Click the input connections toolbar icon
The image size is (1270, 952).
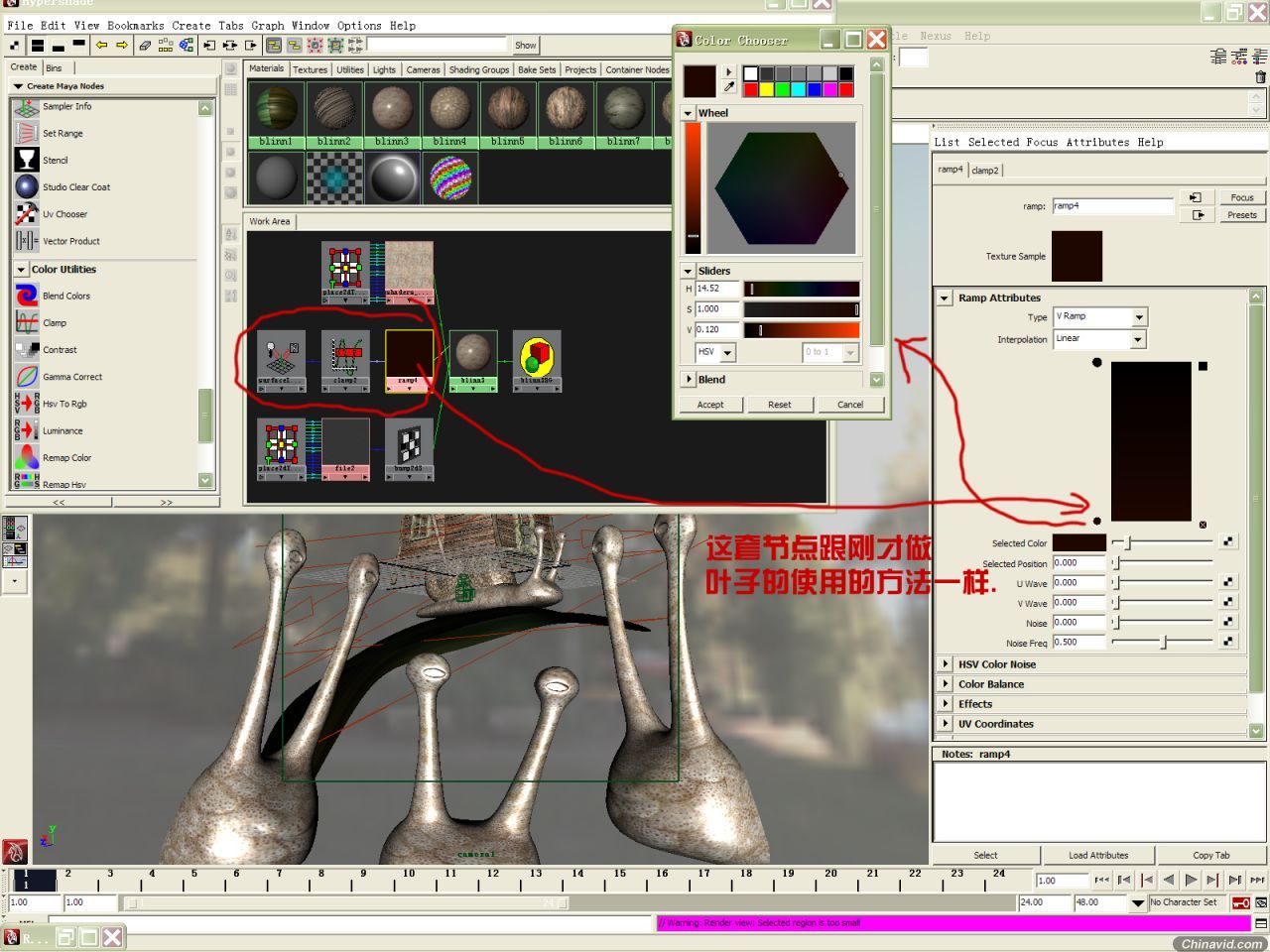(x=209, y=45)
